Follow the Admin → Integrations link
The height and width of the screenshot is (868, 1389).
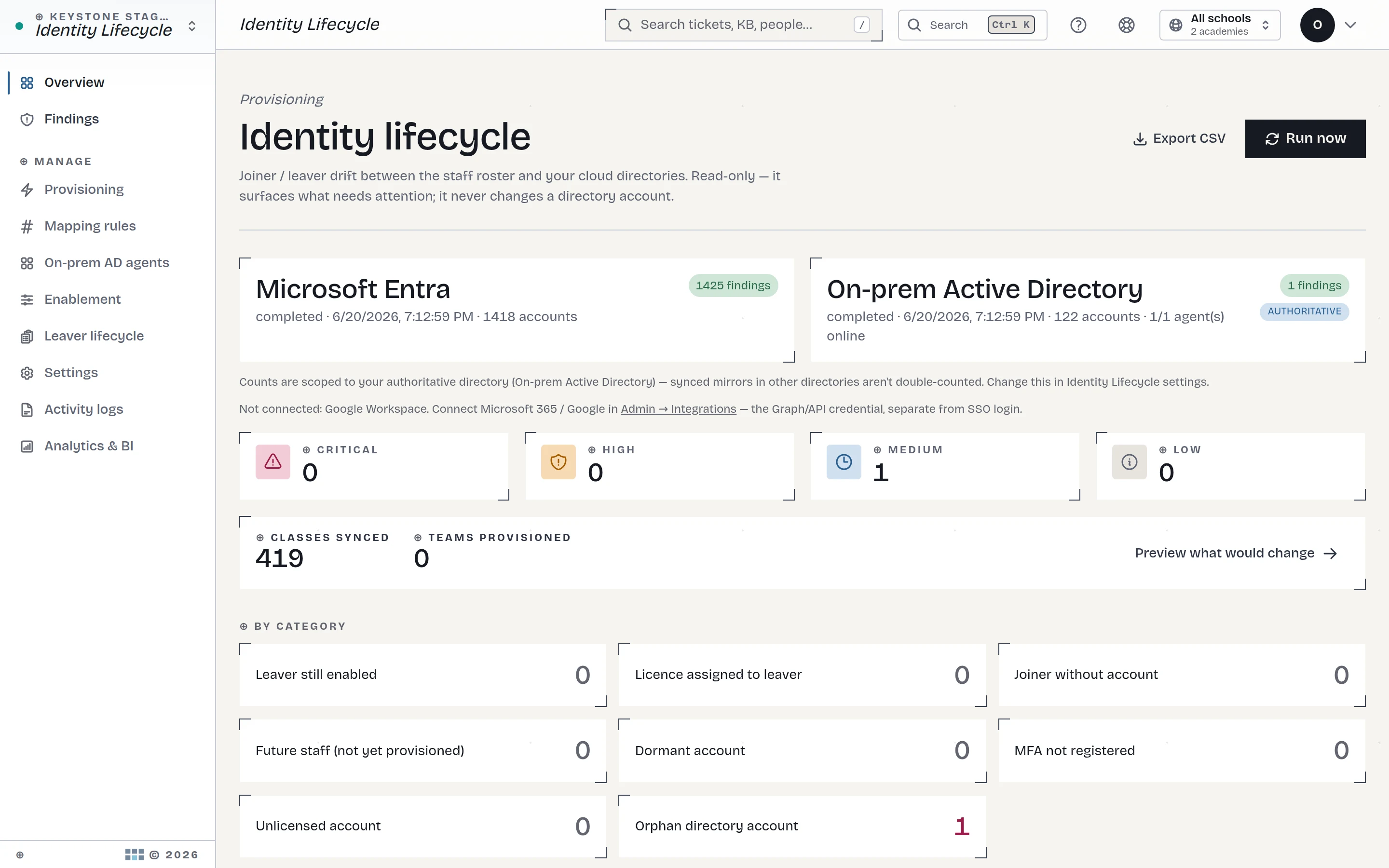(x=678, y=409)
